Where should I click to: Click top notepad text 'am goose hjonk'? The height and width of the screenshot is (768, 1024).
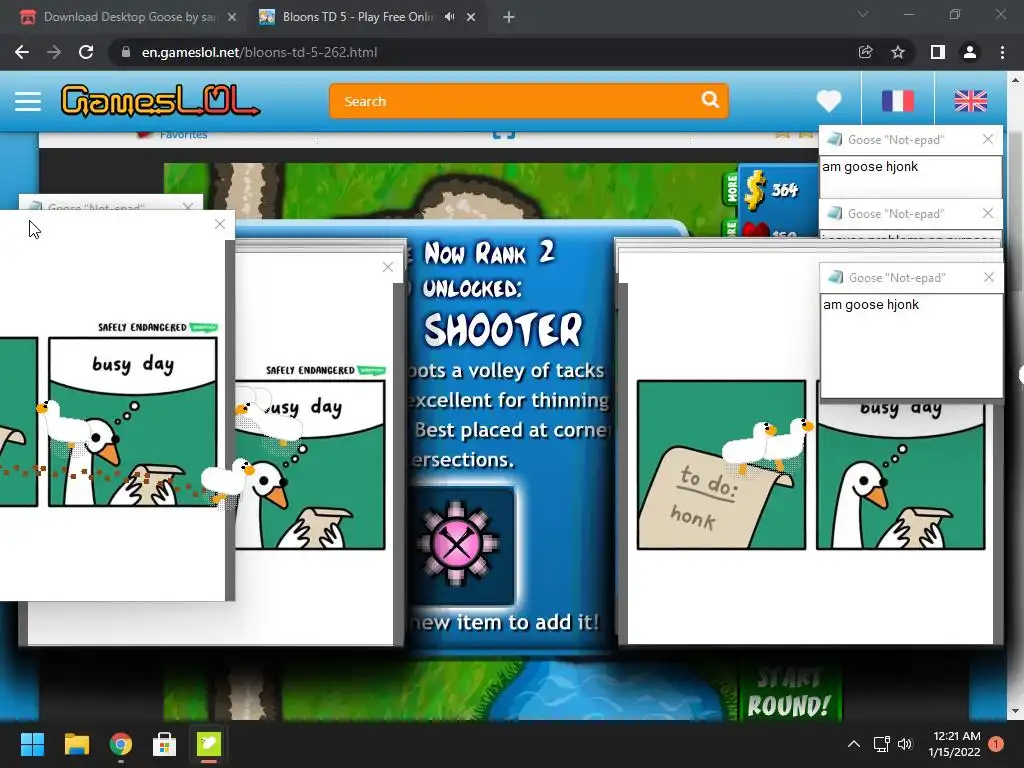click(x=870, y=167)
